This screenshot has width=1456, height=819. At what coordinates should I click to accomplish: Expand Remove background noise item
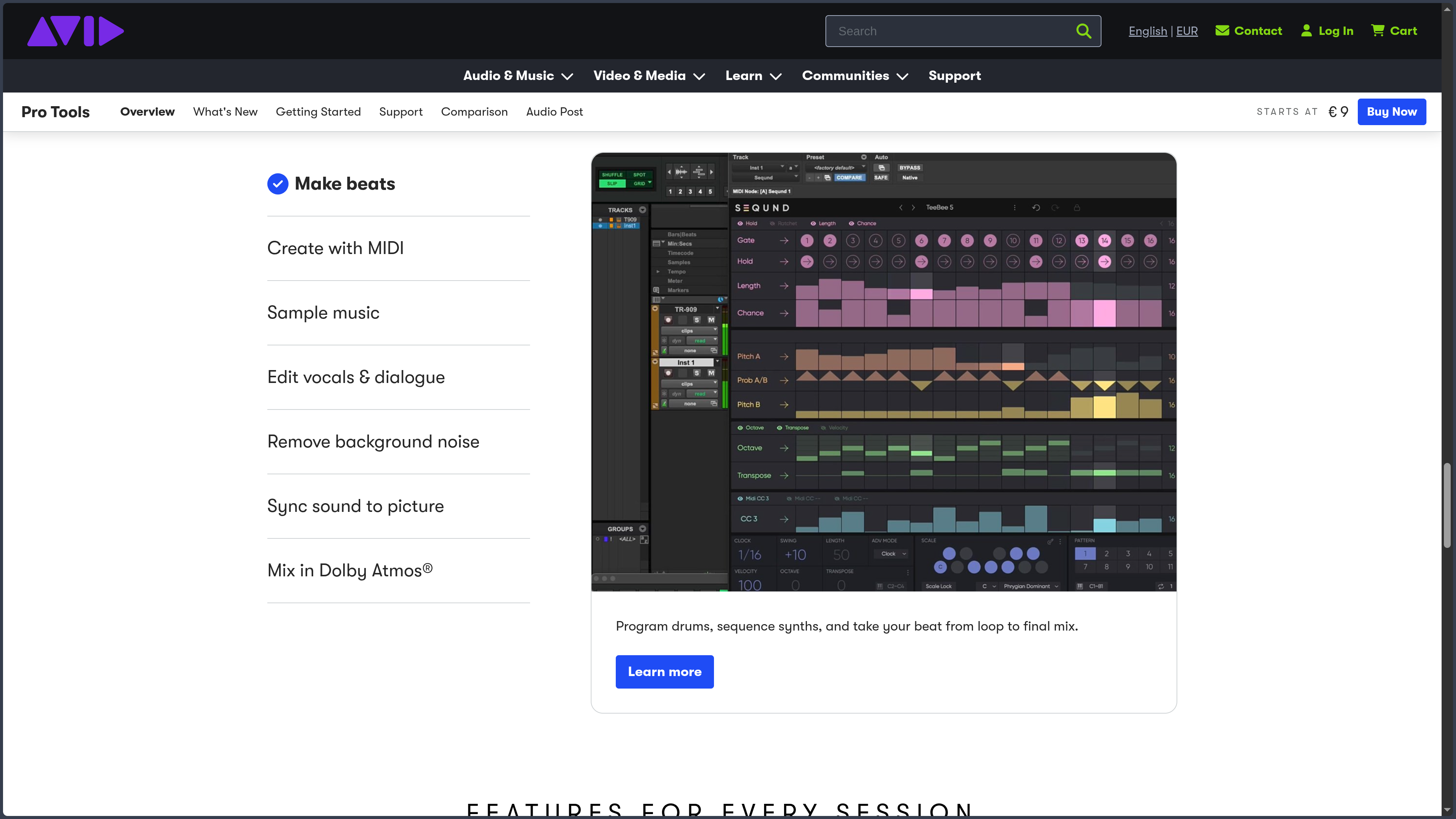click(x=399, y=441)
